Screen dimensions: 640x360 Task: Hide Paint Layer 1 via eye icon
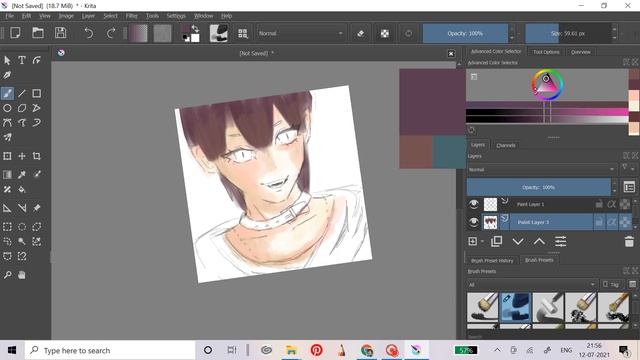click(473, 204)
